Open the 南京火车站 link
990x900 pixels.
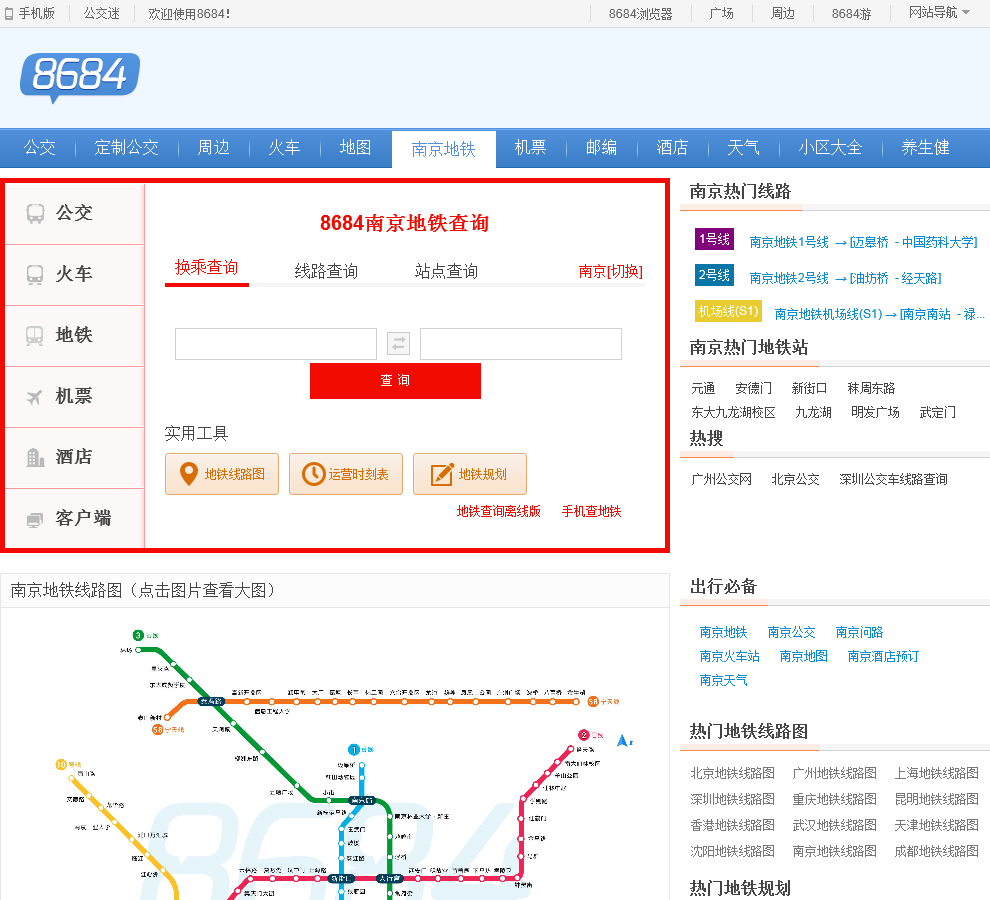point(730,656)
